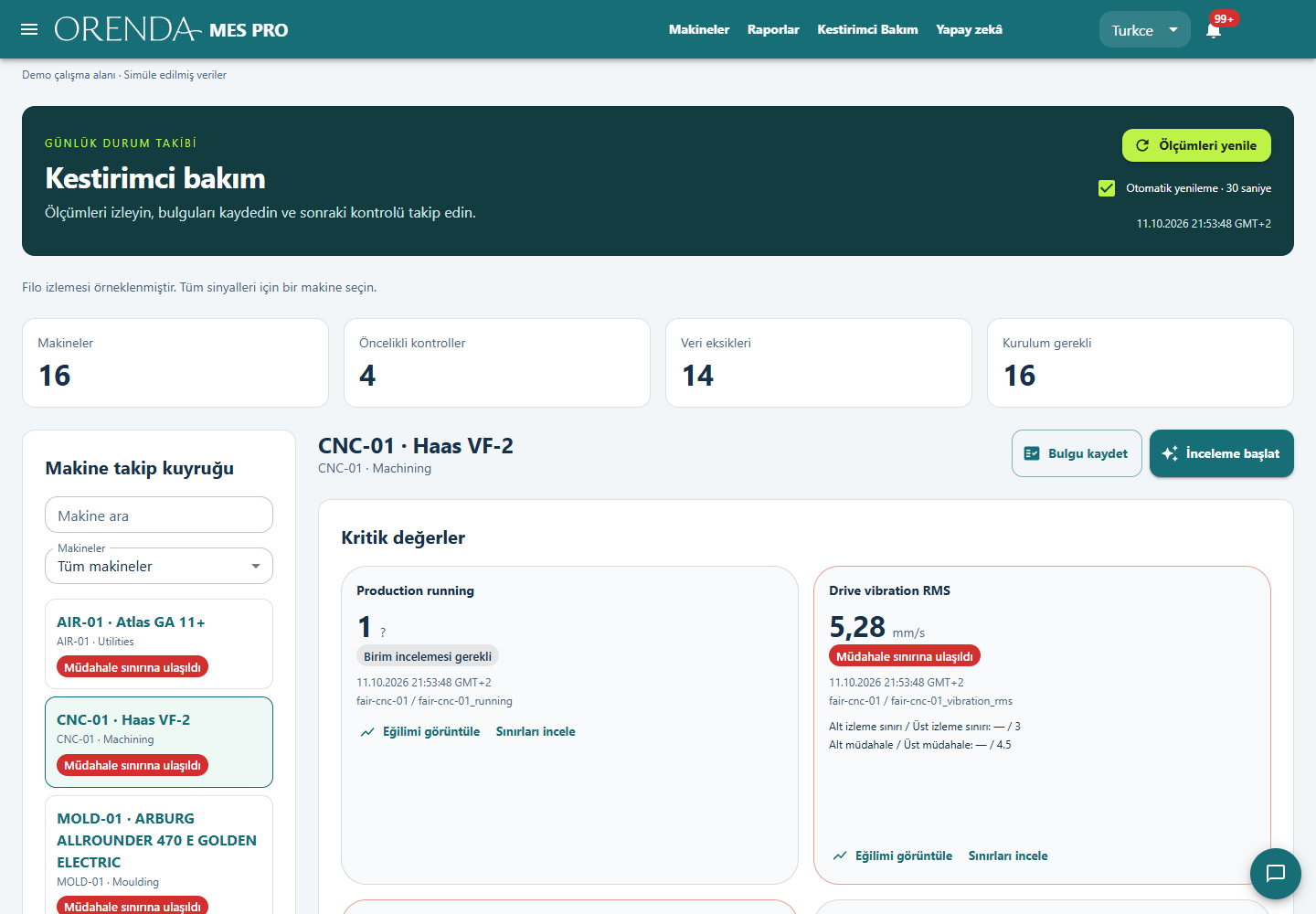Click Sınırları incele under Production running

point(536,732)
